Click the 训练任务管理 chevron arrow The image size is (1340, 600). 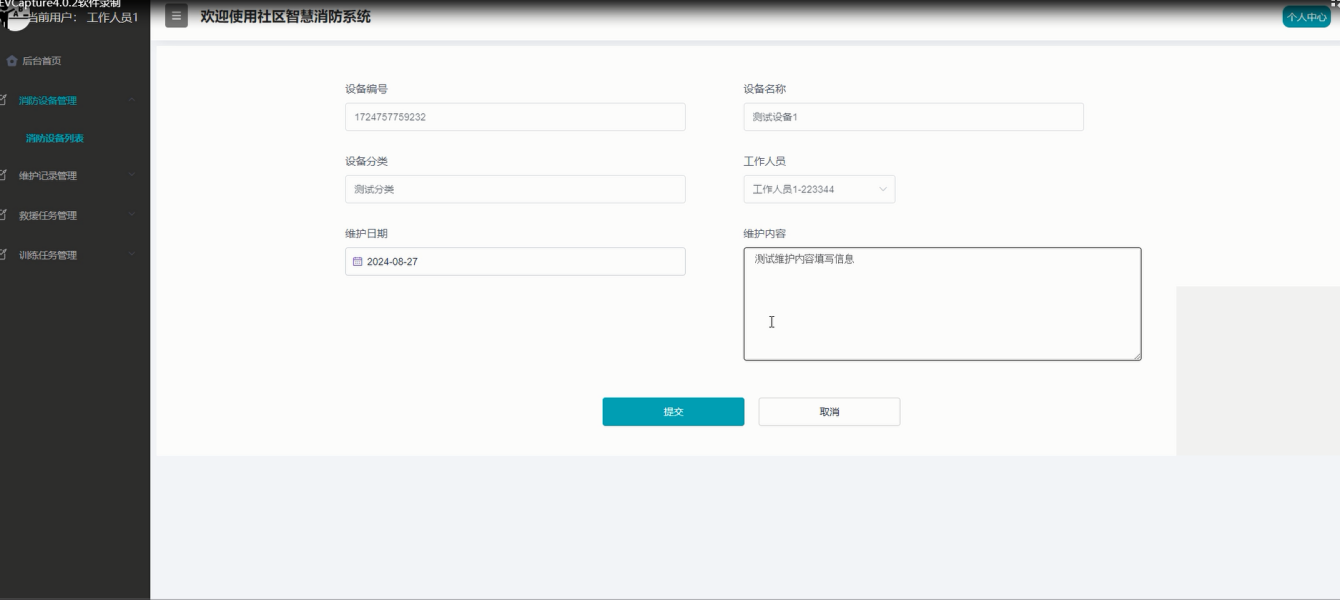tap(132, 255)
